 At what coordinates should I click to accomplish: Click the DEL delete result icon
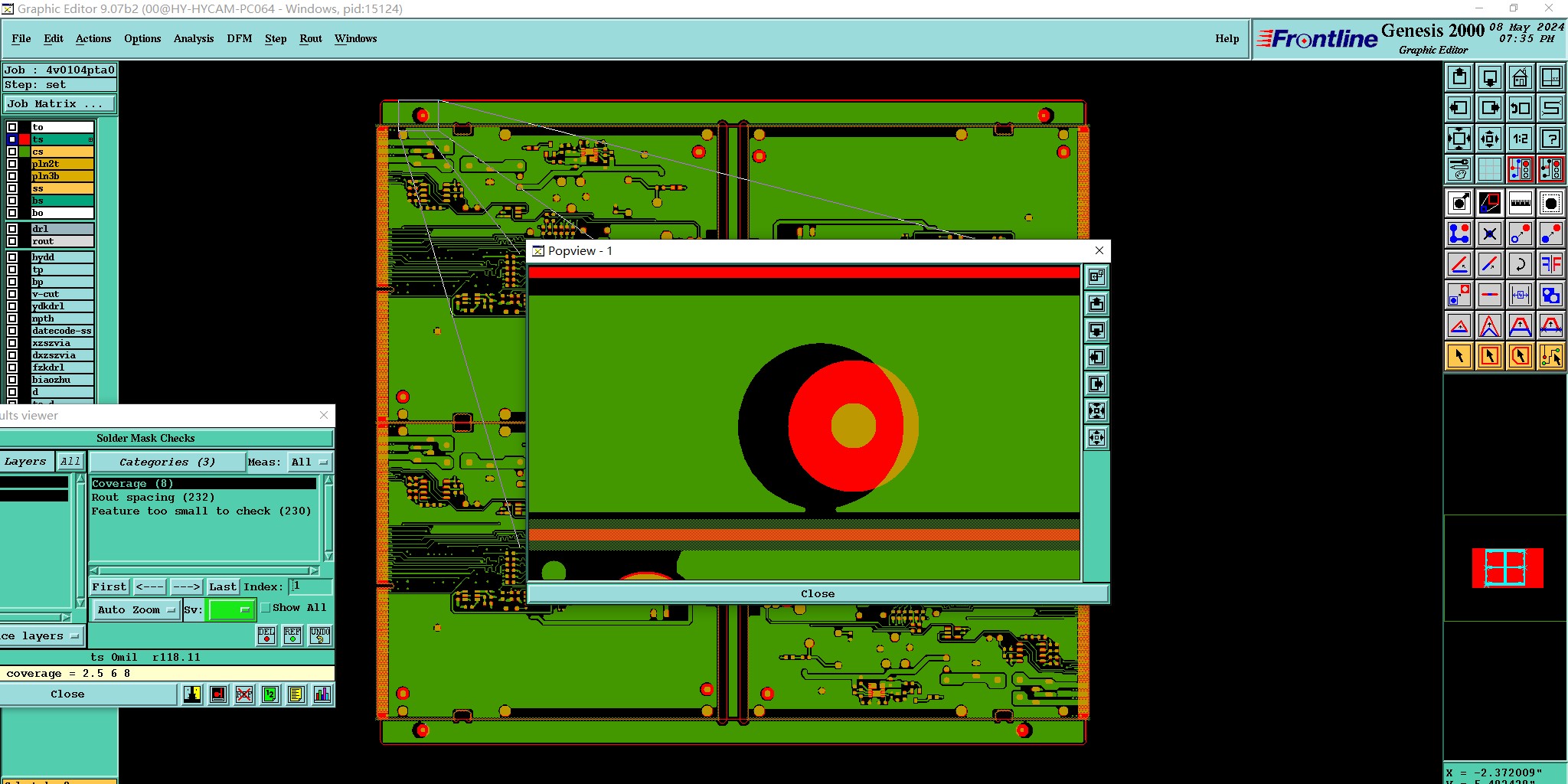pos(266,635)
